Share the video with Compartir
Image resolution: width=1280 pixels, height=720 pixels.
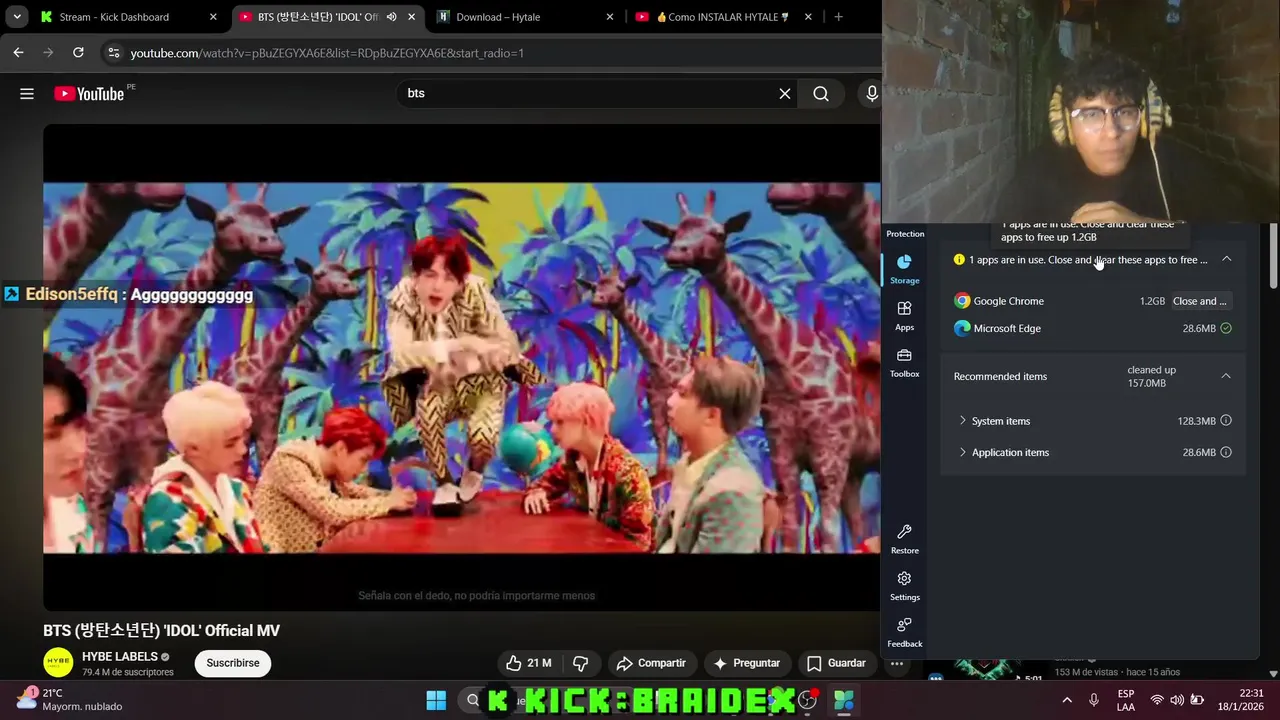651,663
